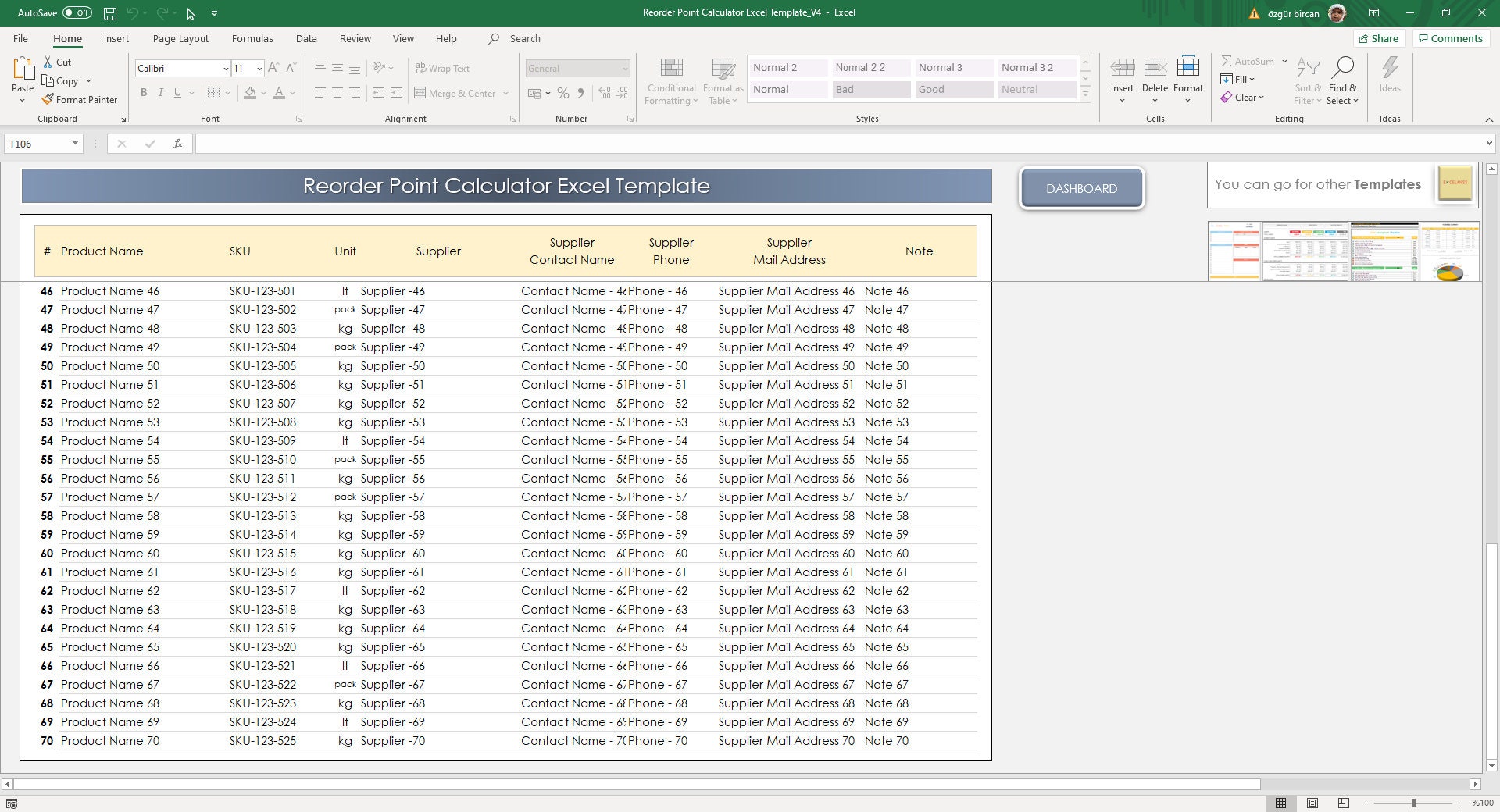This screenshot has width=1500, height=812.
Task: Collapse the ribbon
Action: [x=1489, y=119]
